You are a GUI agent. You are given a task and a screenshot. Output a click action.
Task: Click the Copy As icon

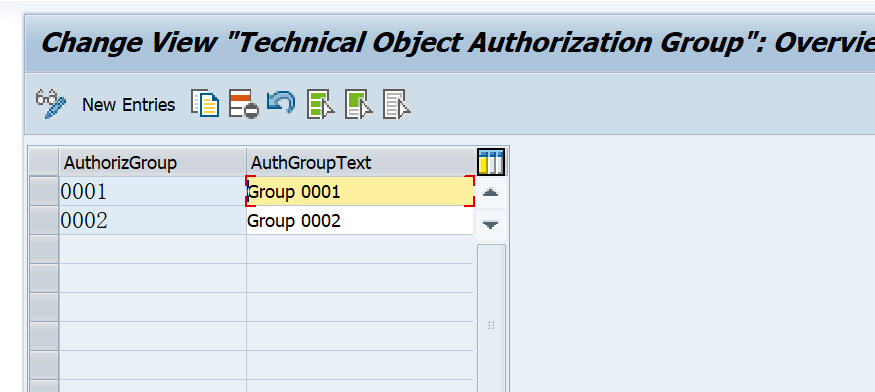[x=205, y=103]
